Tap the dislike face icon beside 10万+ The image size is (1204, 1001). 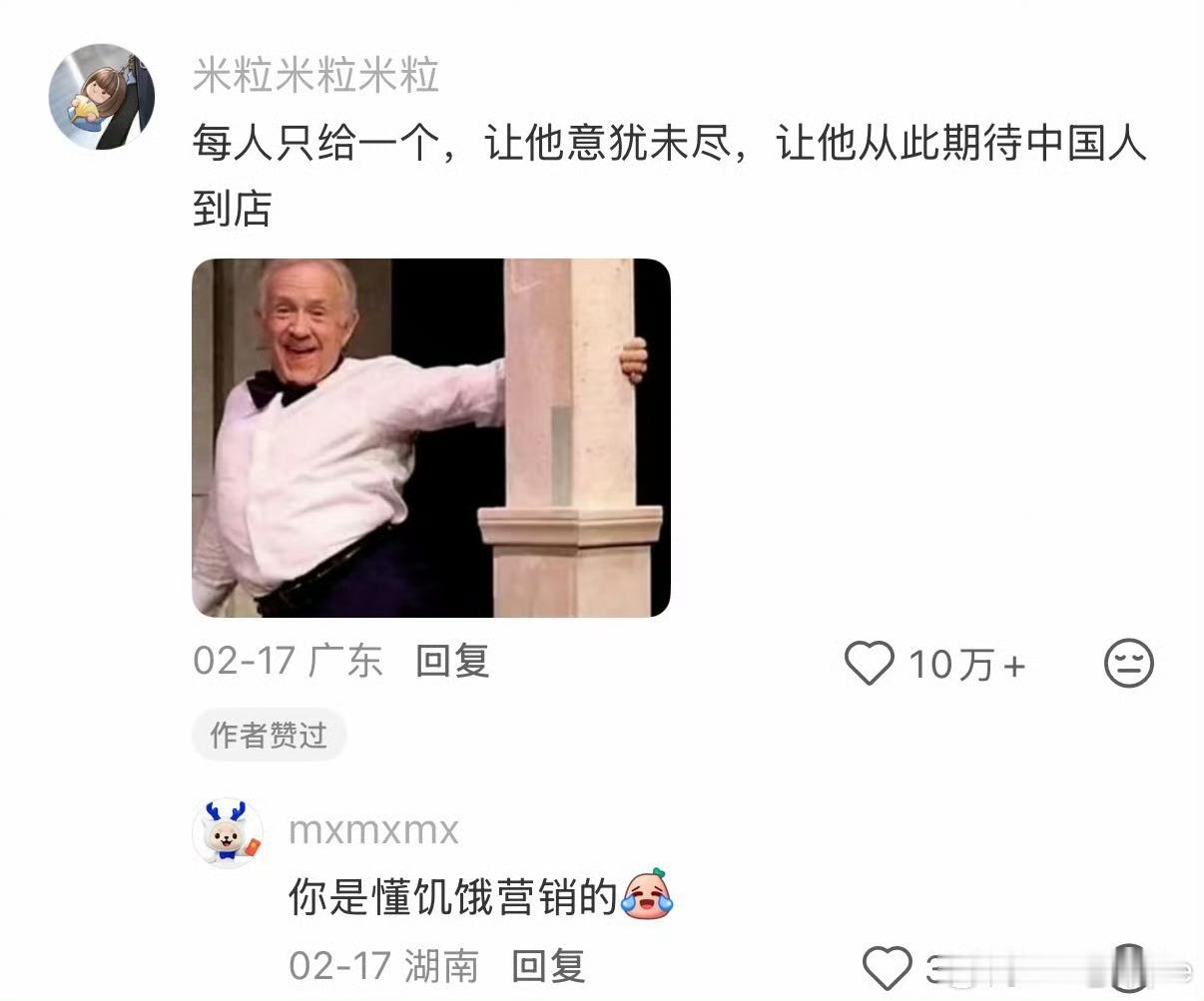tap(1129, 663)
